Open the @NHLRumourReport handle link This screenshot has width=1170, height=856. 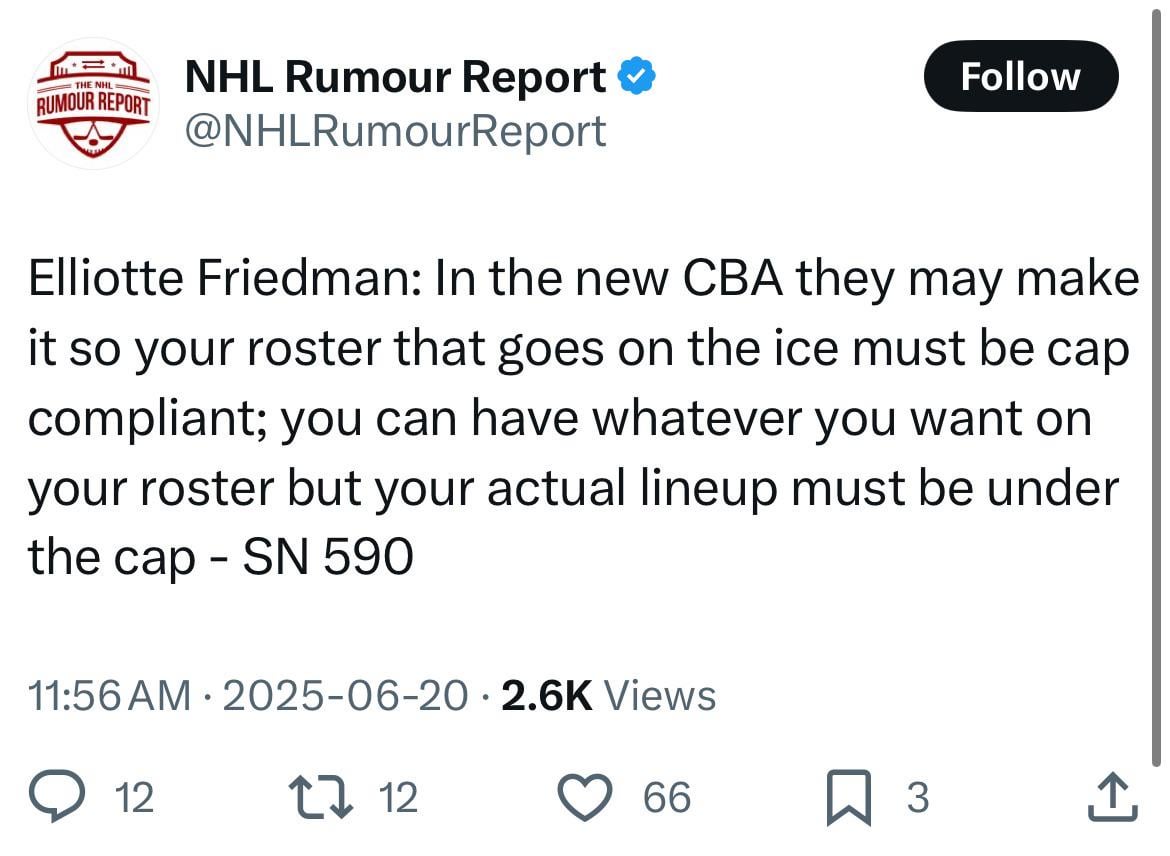[x=393, y=131]
